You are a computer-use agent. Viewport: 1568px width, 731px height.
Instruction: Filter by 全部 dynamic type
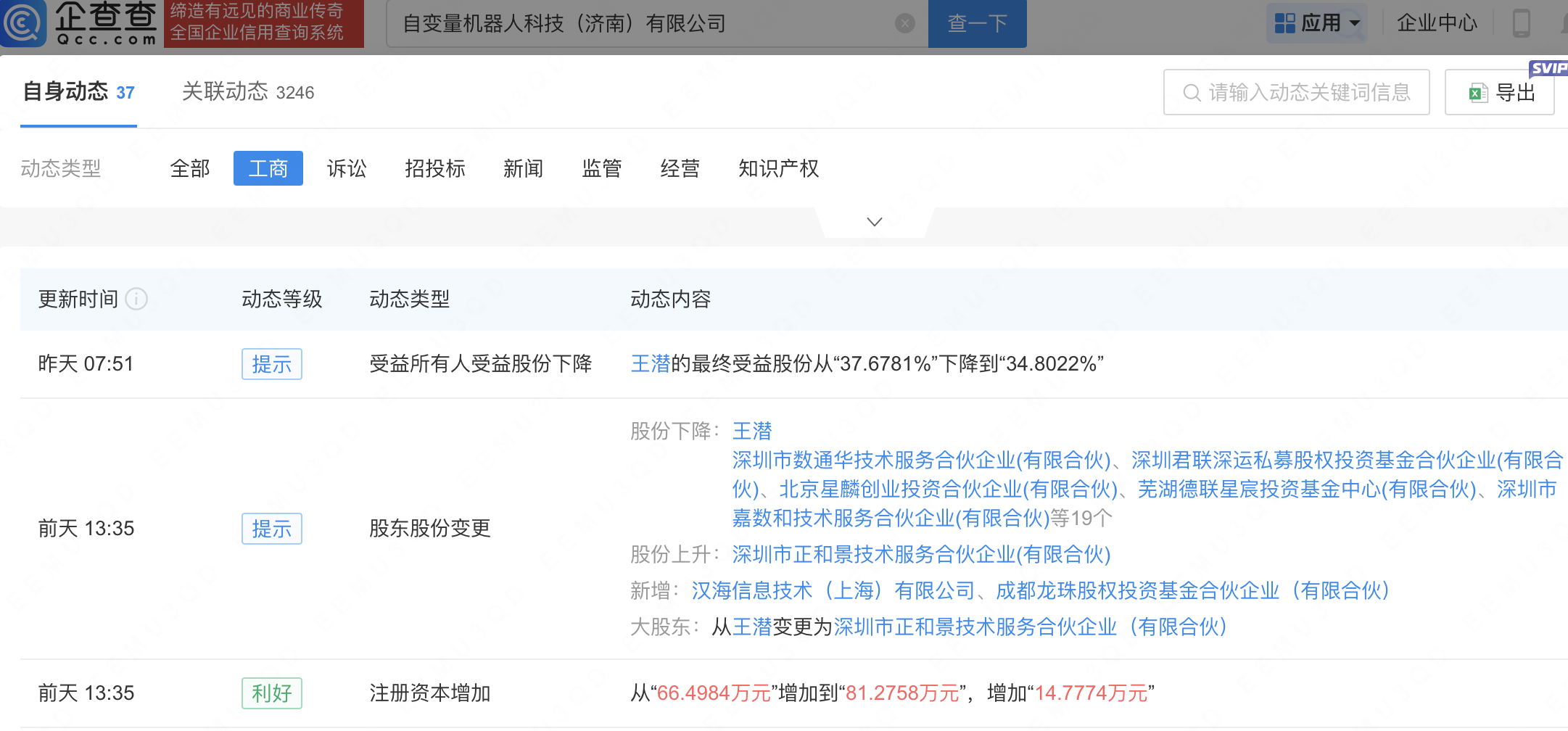pyautogui.click(x=190, y=168)
